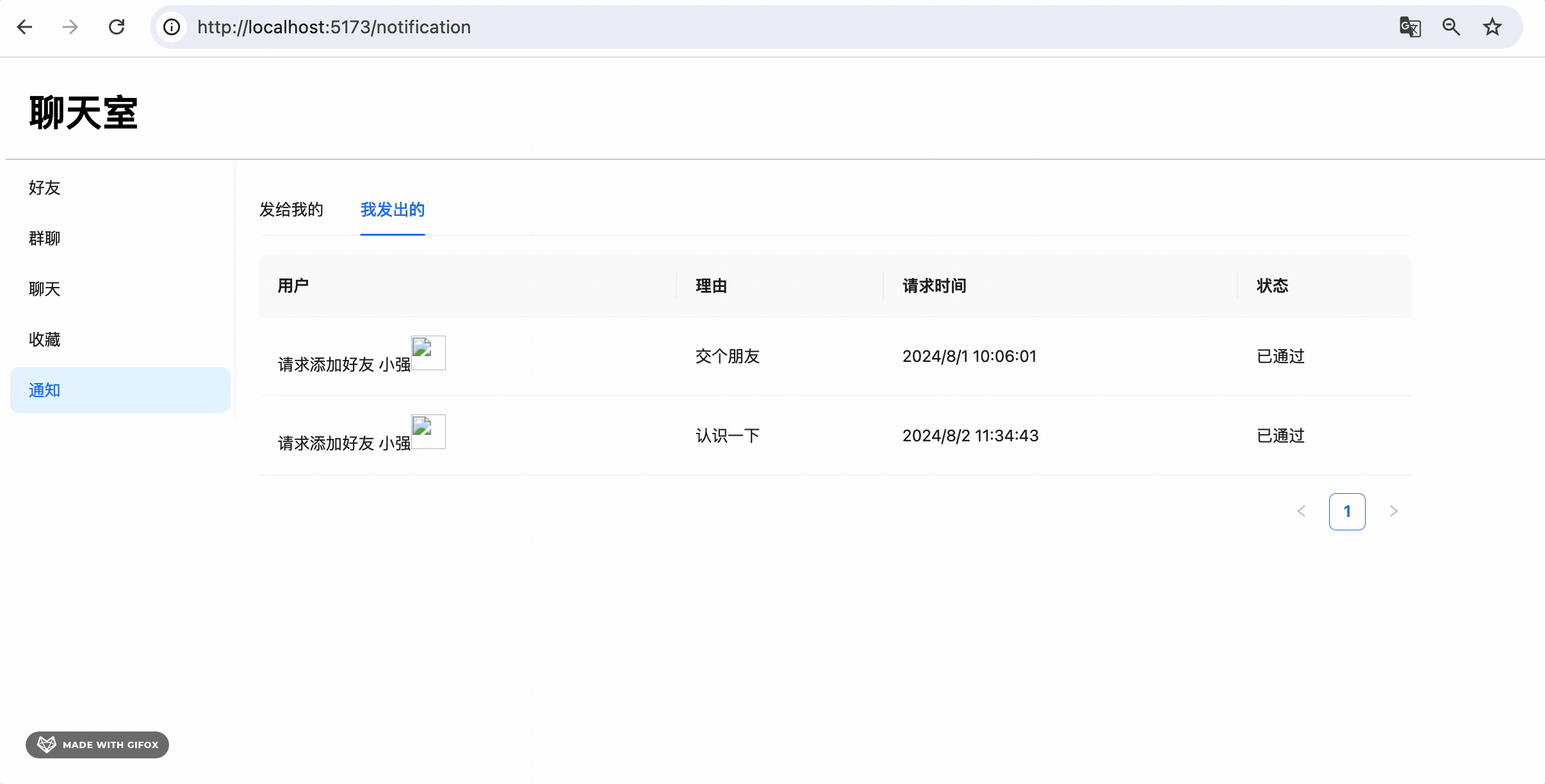Go to 聊天 sidebar item
The height and width of the screenshot is (784, 1545).
(x=45, y=289)
